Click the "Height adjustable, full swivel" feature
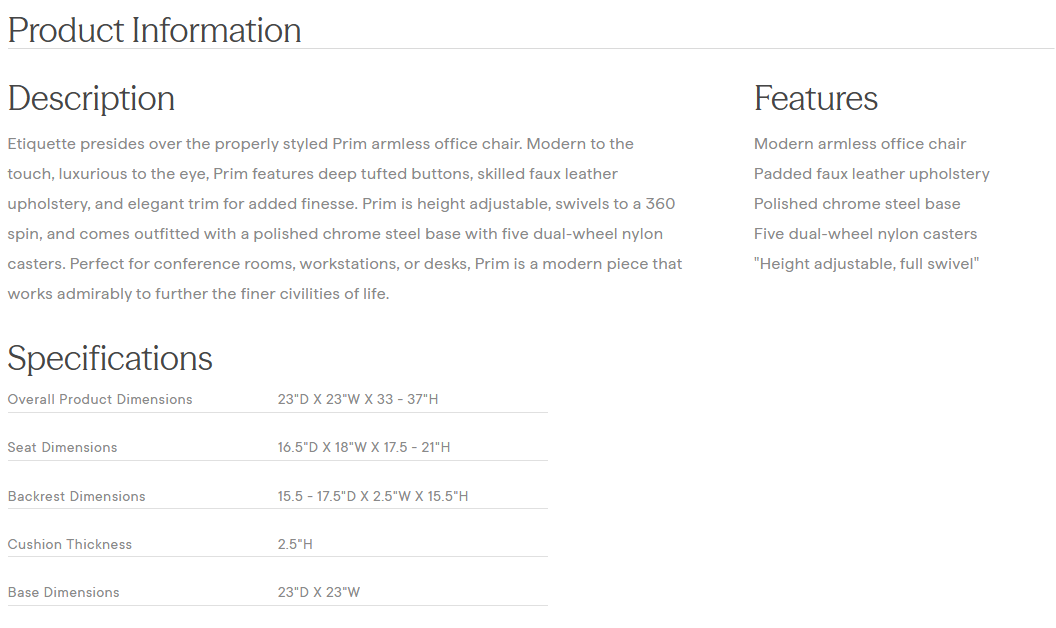The width and height of the screenshot is (1056, 628). point(866,264)
